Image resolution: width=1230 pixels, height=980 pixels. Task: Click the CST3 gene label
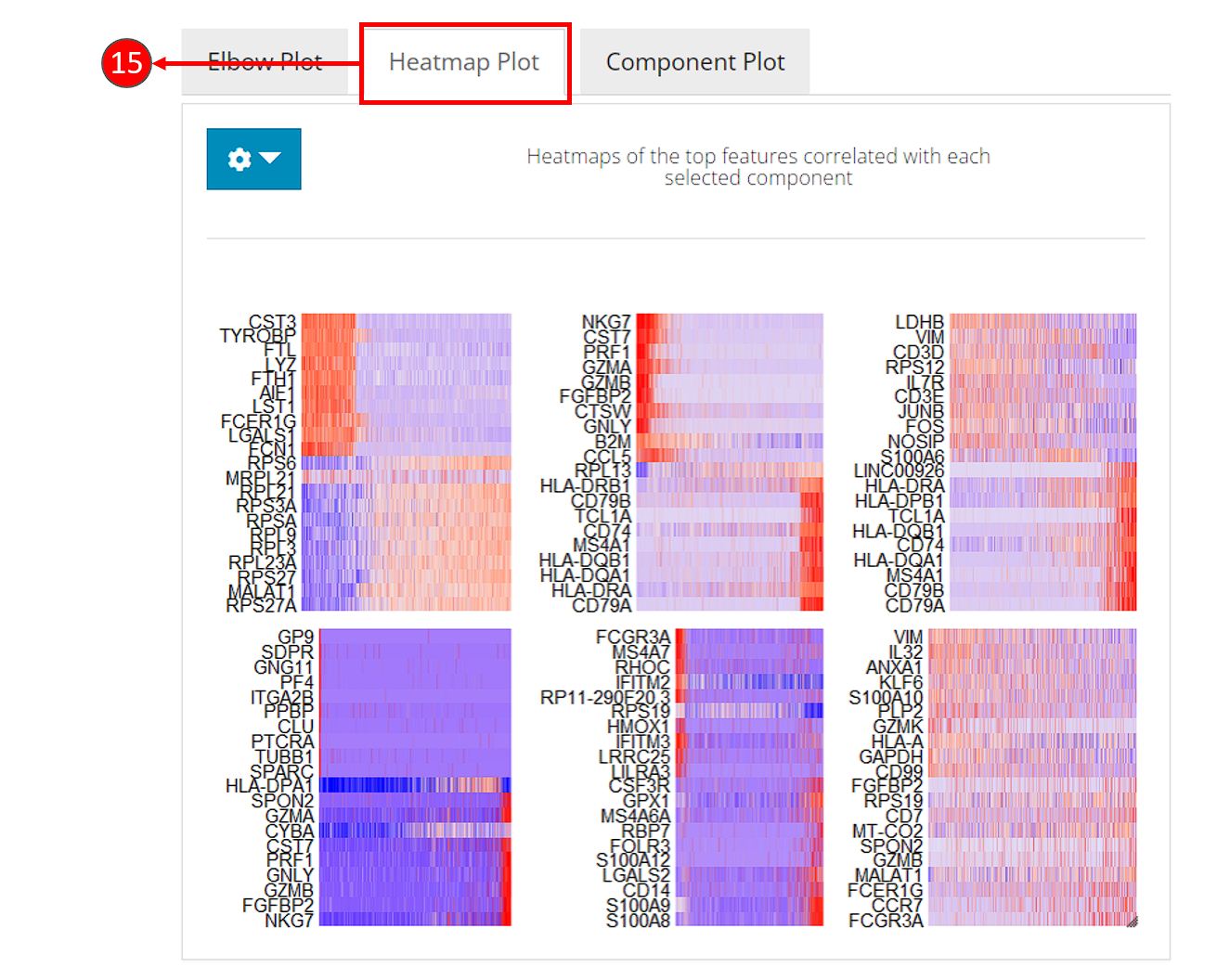[272, 322]
